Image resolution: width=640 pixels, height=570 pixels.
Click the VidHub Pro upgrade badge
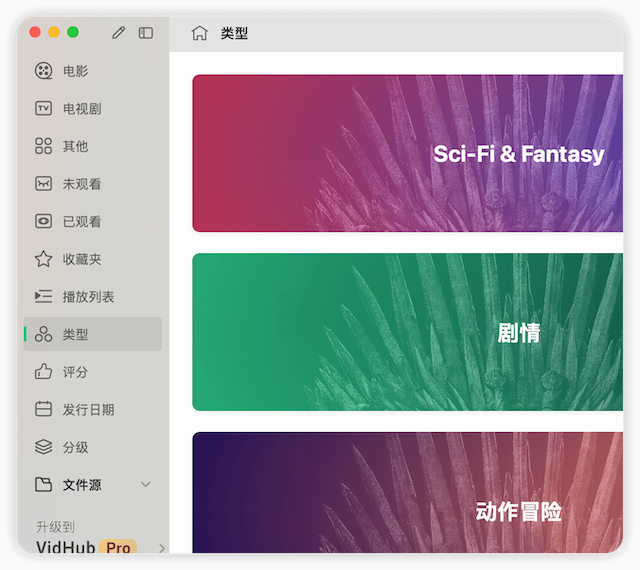119,548
